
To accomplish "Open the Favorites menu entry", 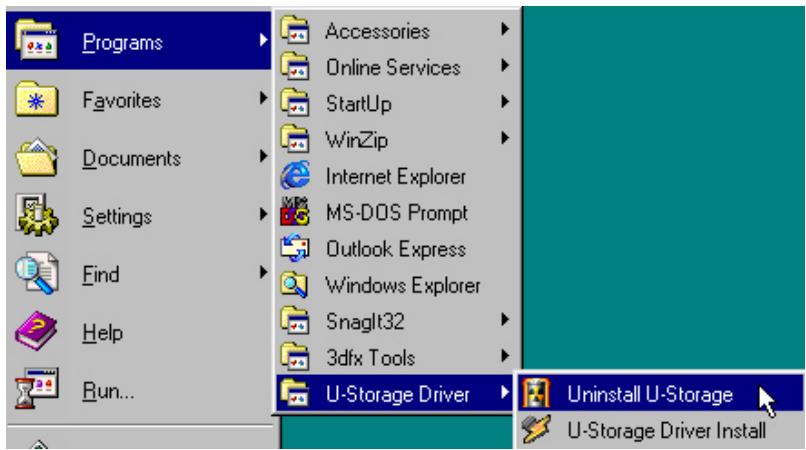I will click(139, 99).
